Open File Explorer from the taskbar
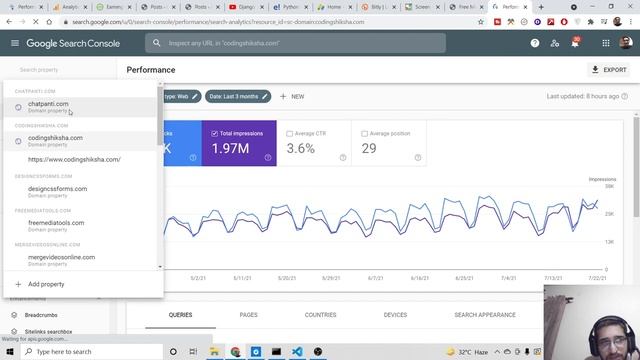 coord(214,351)
